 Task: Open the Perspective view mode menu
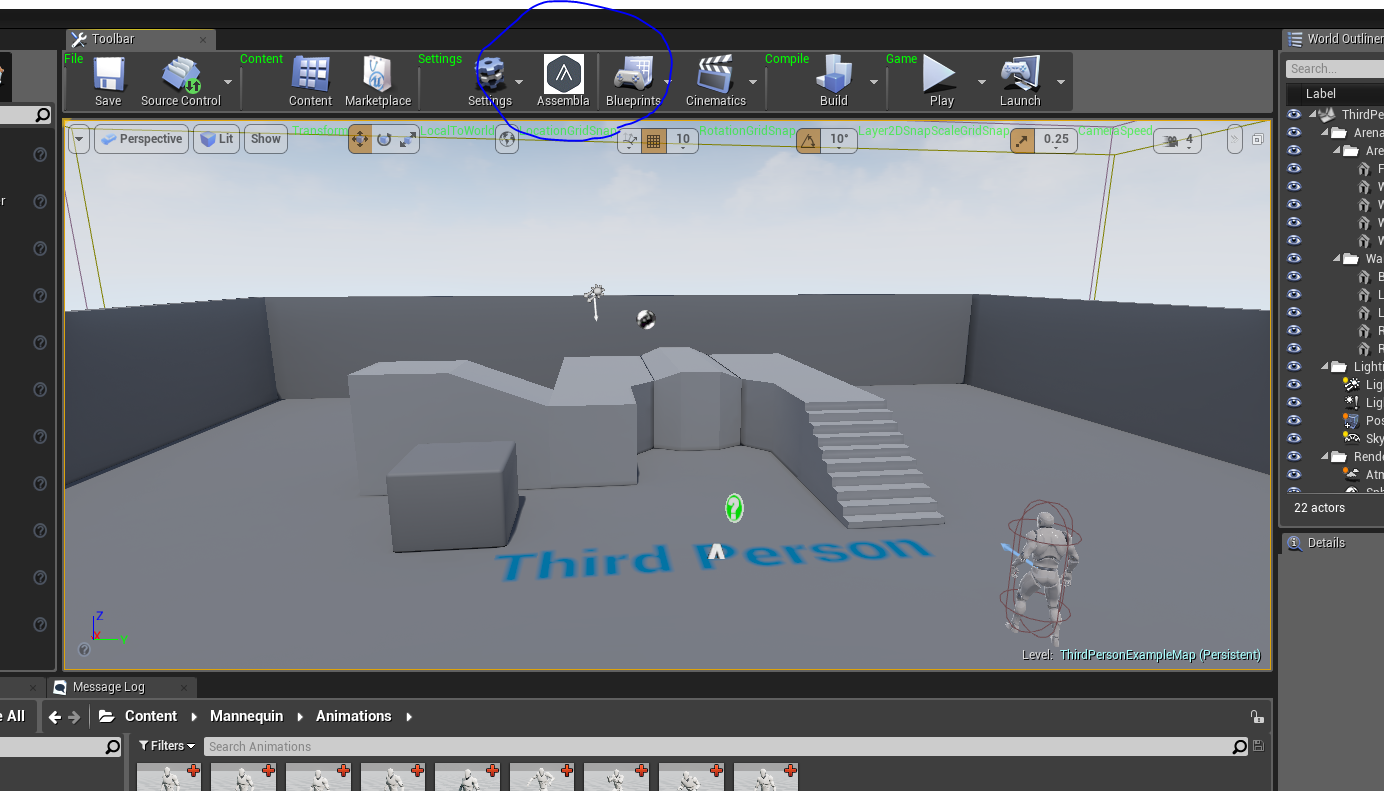coord(141,139)
